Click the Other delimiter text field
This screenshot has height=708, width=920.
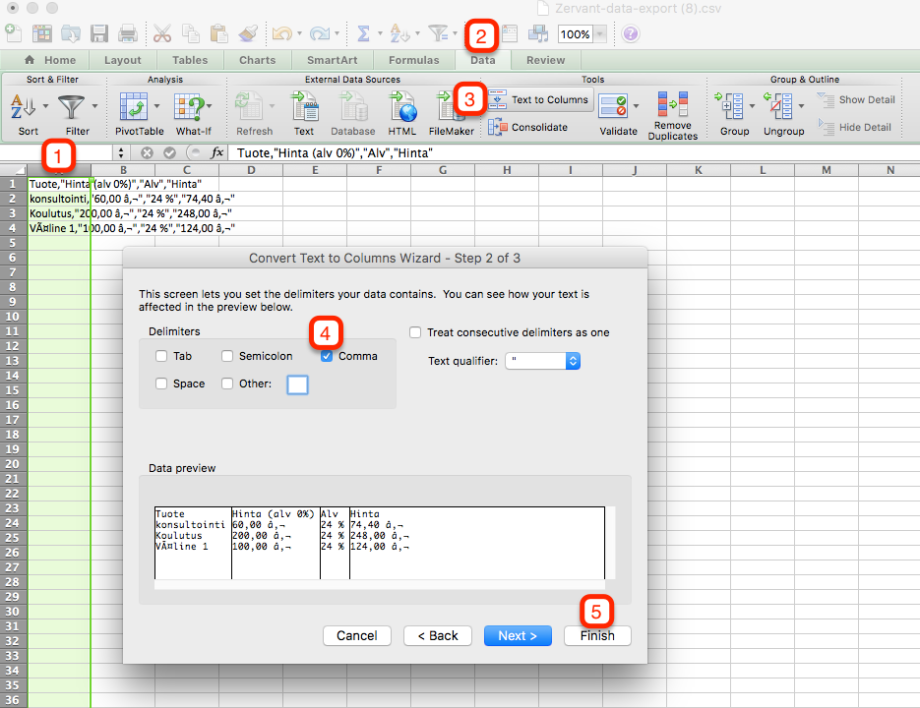(x=297, y=385)
